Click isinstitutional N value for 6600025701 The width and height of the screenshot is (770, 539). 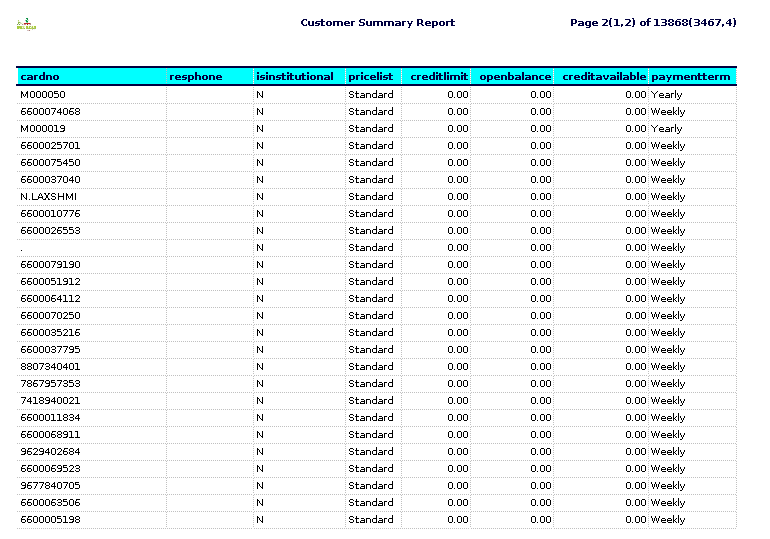click(x=260, y=146)
